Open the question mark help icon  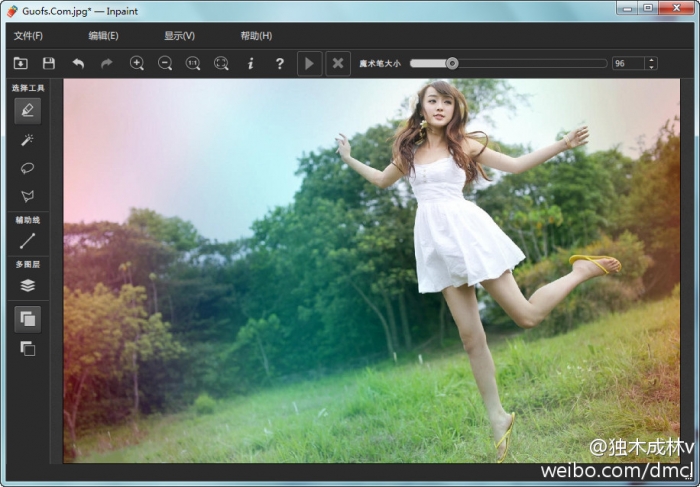279,63
